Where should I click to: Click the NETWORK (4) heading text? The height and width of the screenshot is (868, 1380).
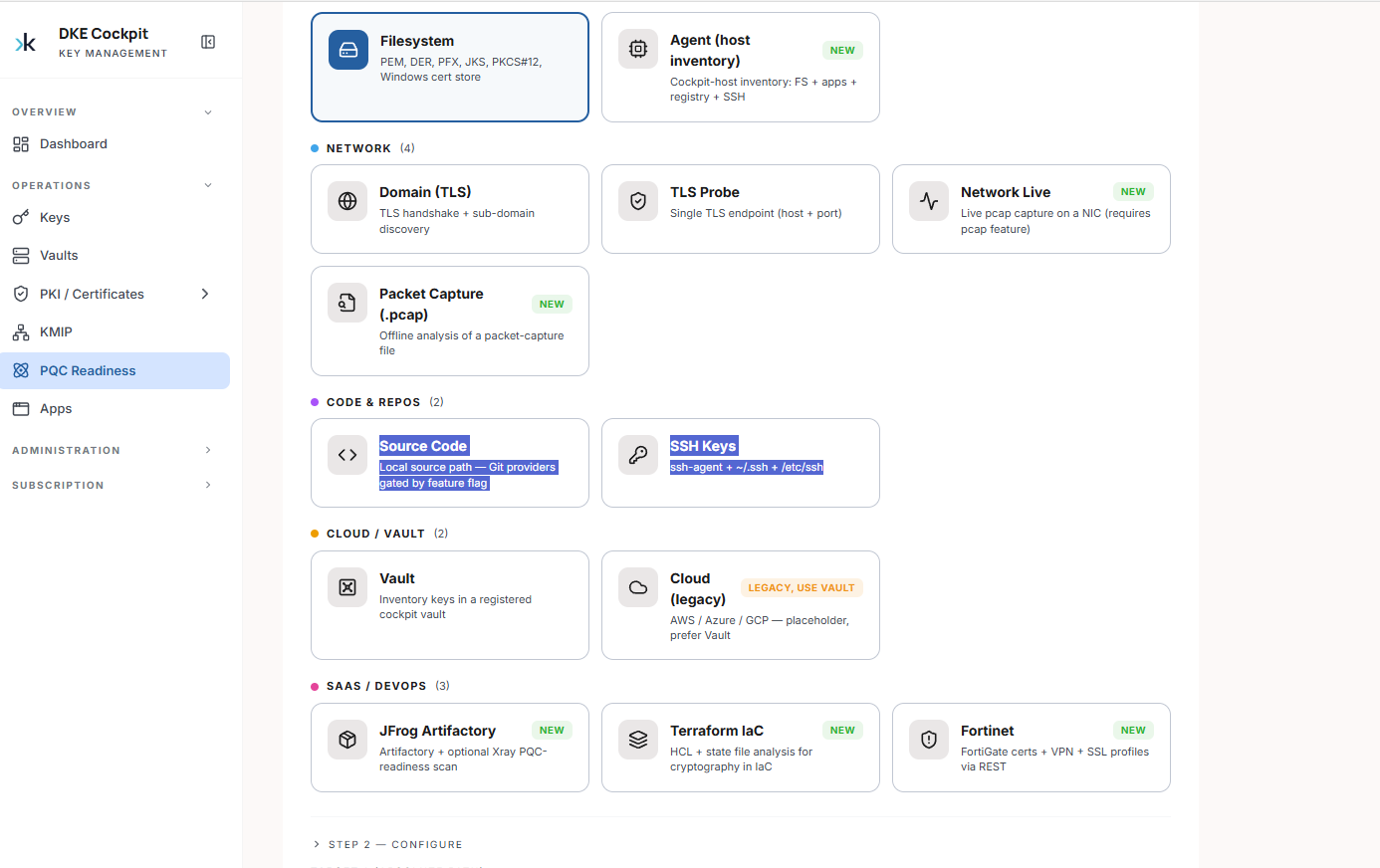(370, 148)
